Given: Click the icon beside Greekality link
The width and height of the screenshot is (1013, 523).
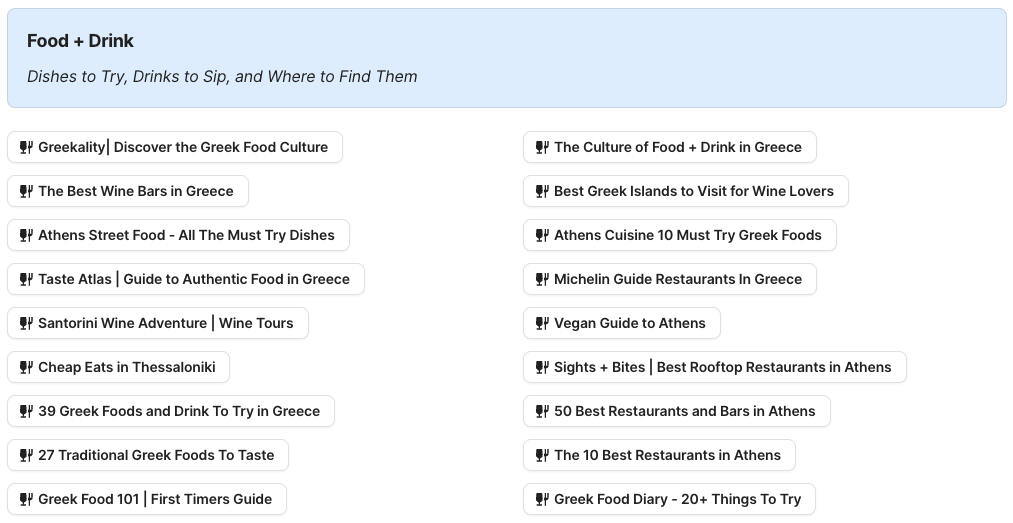Looking at the screenshot, I should pyautogui.click(x=26, y=147).
